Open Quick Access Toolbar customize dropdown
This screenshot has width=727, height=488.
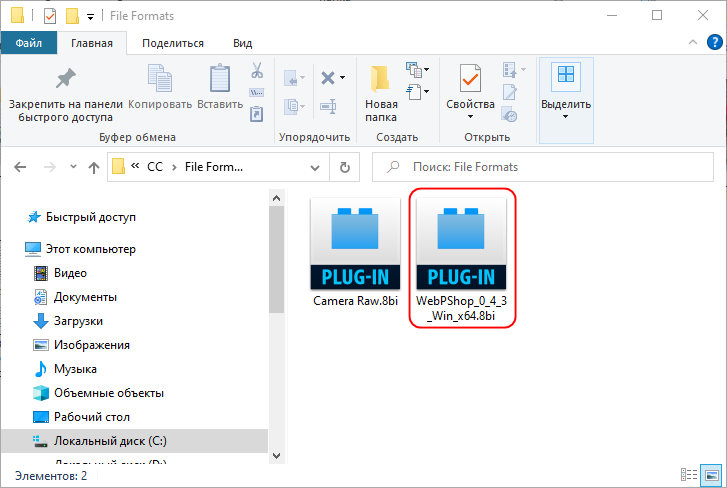90,17
